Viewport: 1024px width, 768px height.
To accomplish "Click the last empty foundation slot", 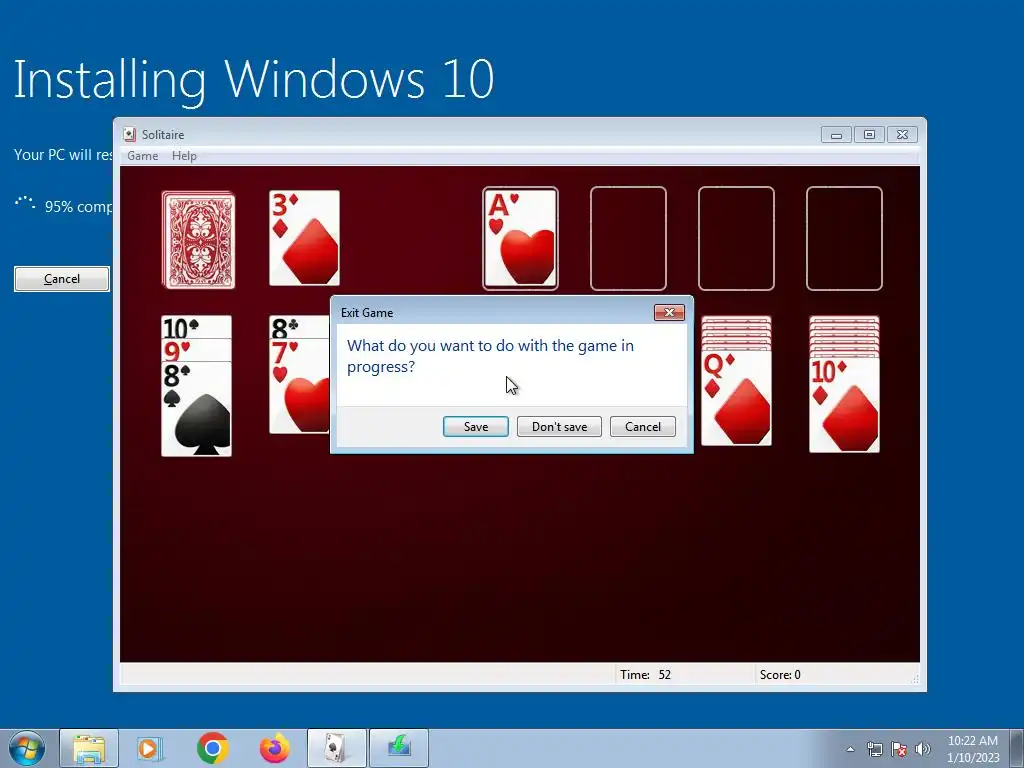I will pos(844,238).
